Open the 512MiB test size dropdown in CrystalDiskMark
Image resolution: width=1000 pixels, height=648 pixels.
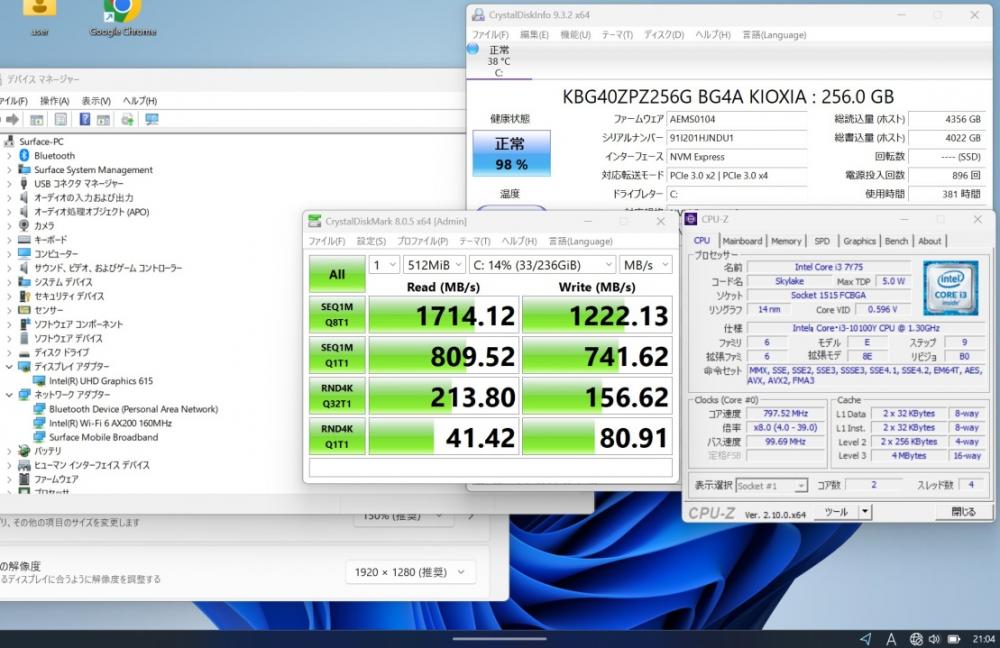[434, 265]
